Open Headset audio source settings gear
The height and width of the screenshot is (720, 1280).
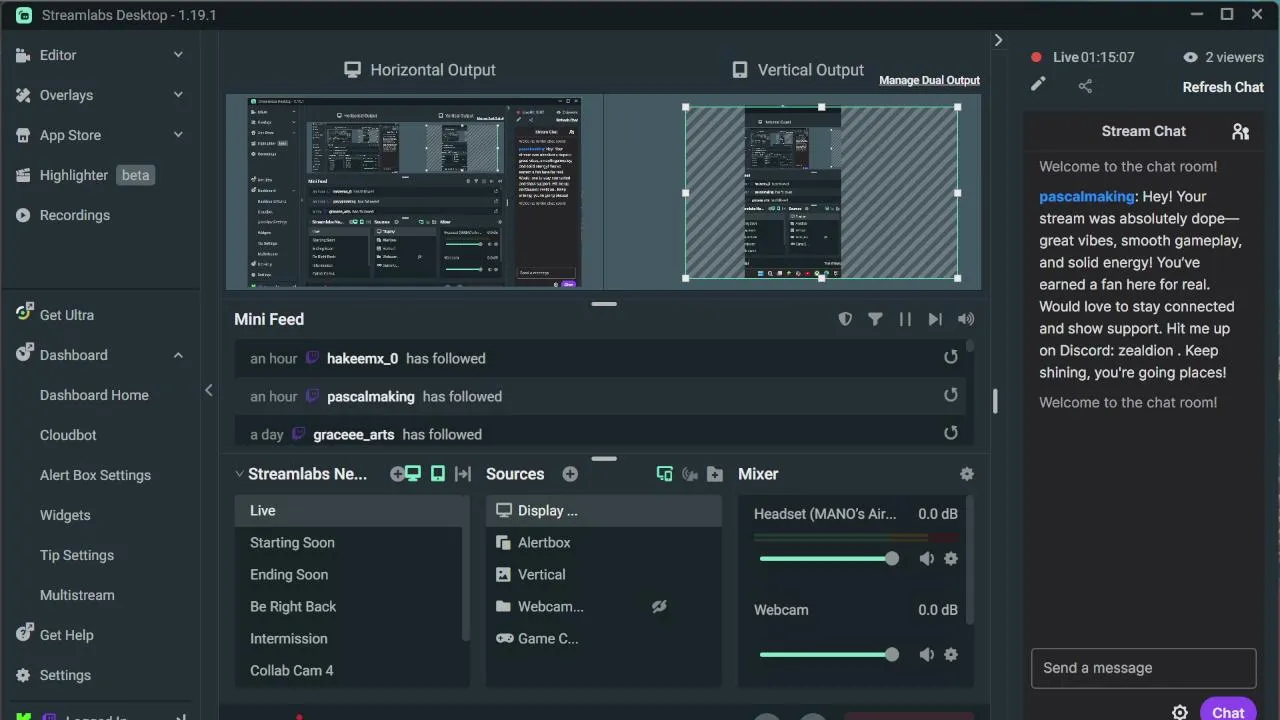pyautogui.click(x=951, y=559)
